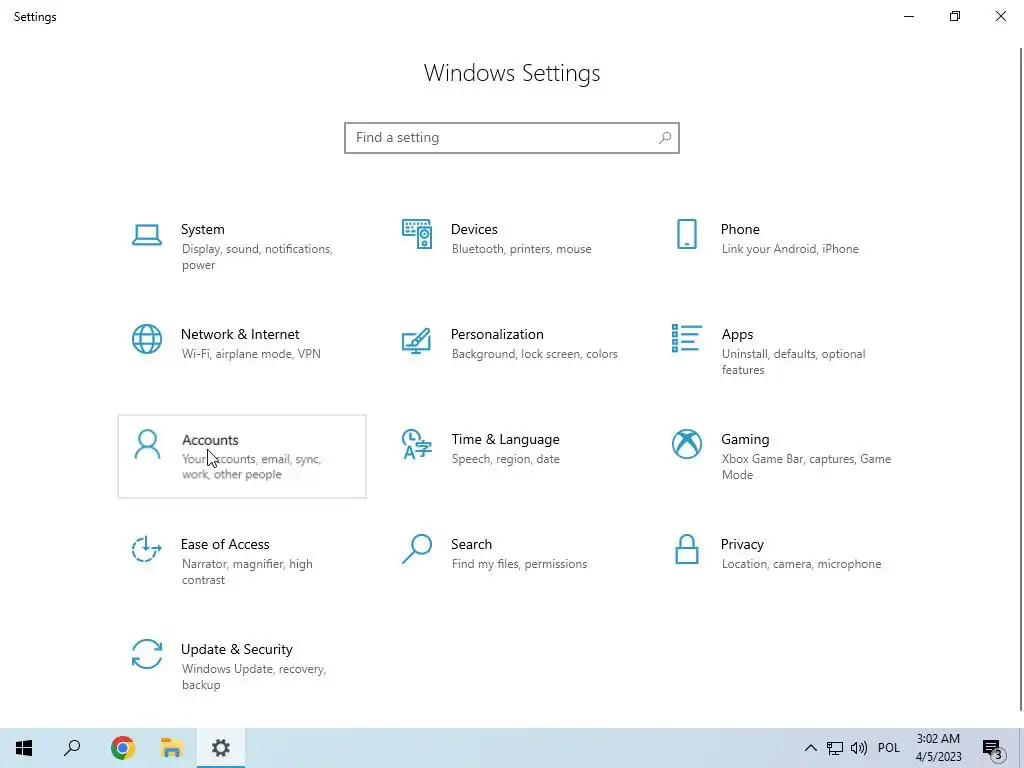1024x768 pixels.
Task: Open Personalization settings title
Action: coord(497,334)
